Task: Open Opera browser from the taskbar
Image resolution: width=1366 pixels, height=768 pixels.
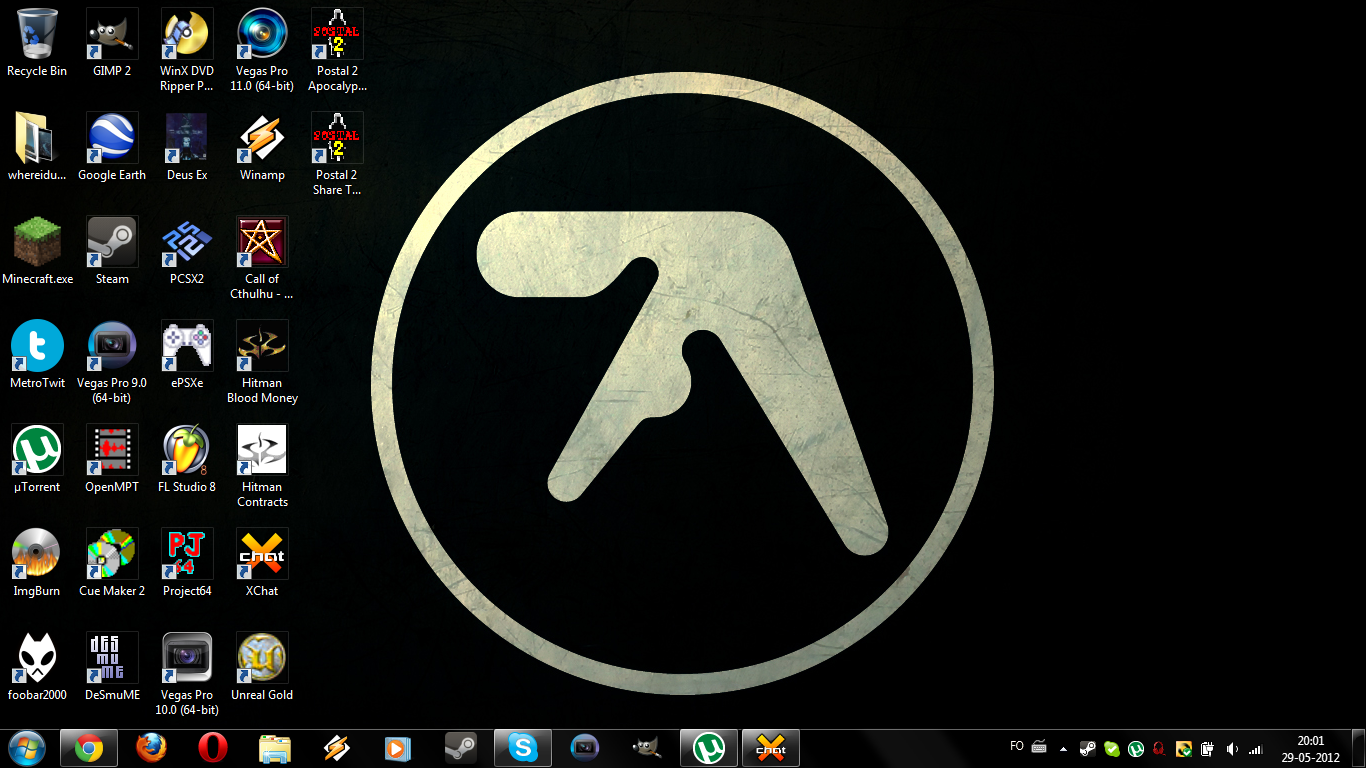Action: coord(213,748)
